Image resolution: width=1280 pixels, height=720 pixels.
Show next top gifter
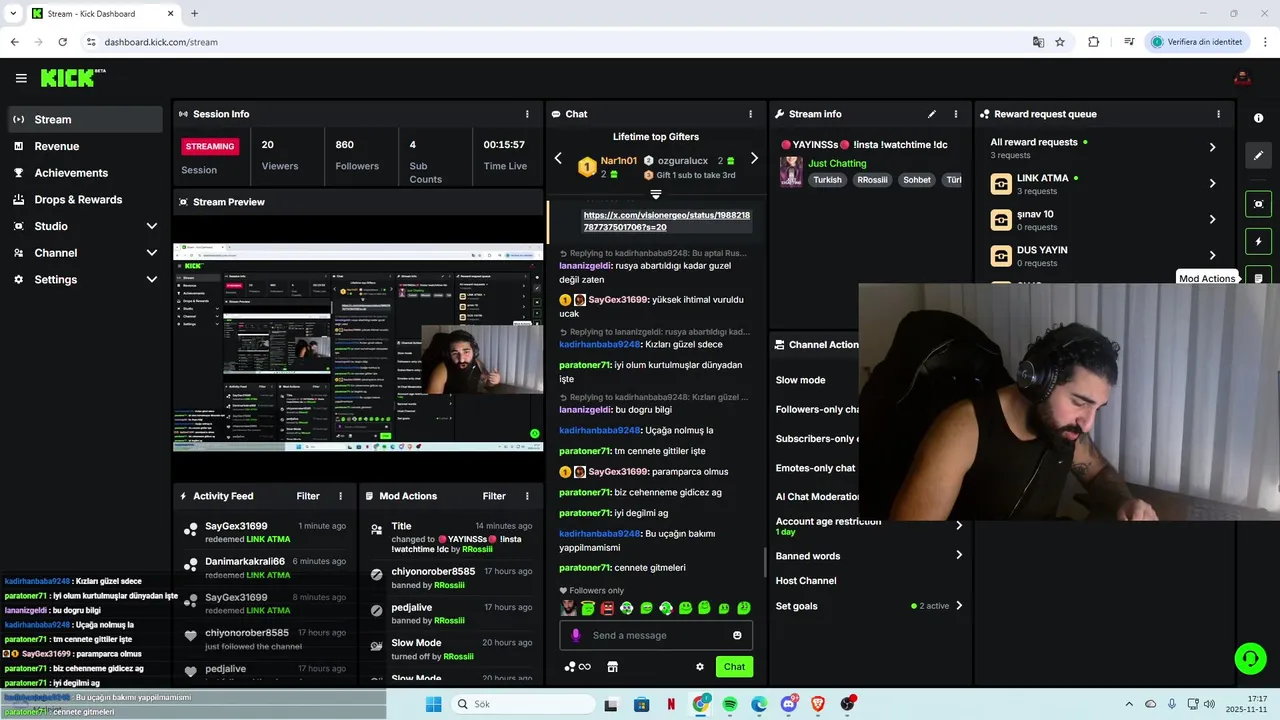click(754, 158)
